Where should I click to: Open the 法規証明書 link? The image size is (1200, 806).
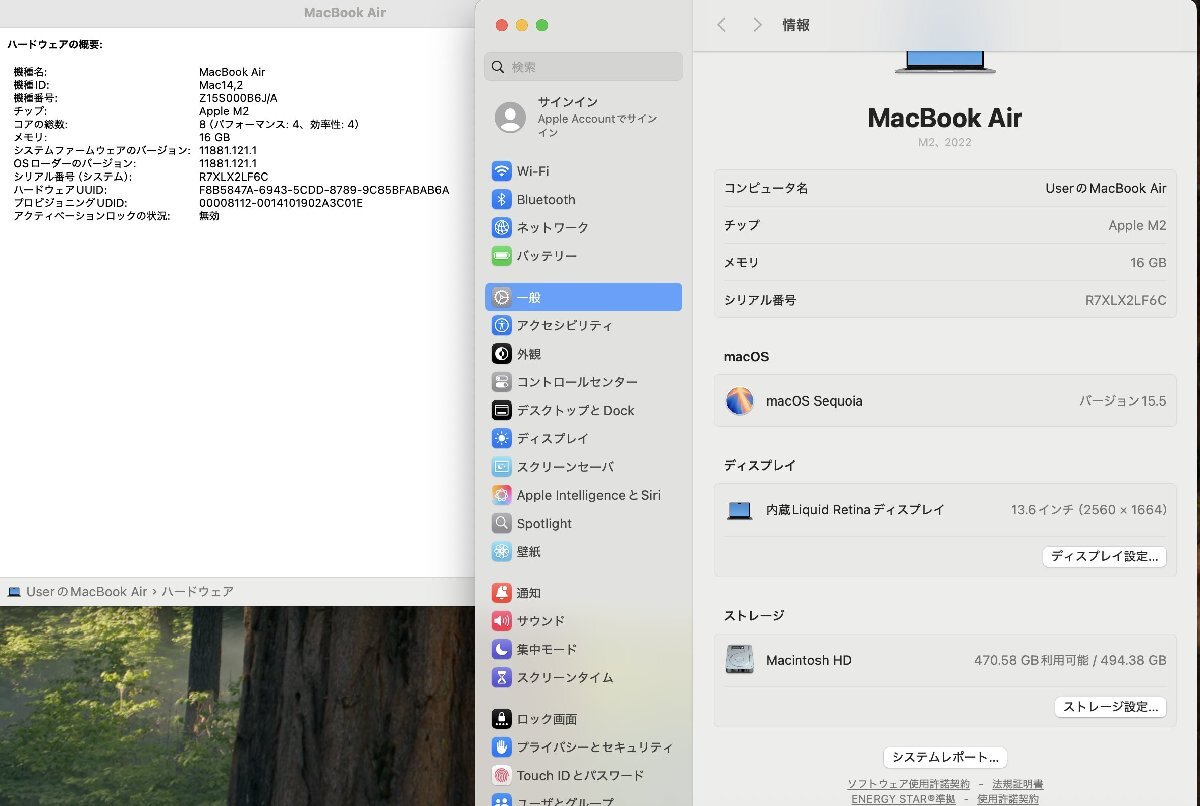pos(1018,784)
